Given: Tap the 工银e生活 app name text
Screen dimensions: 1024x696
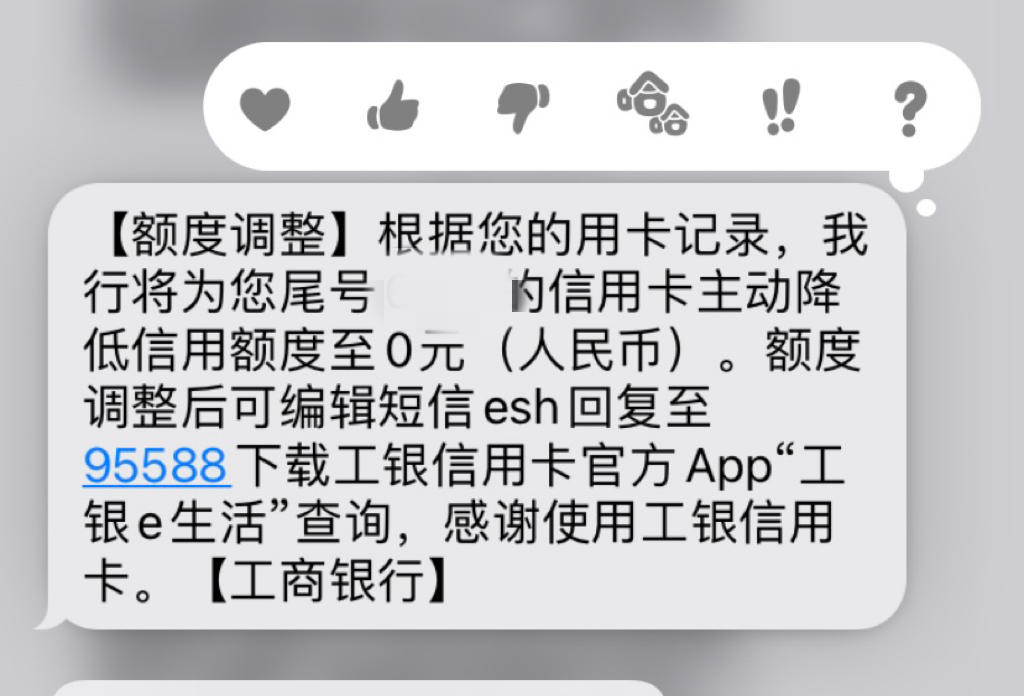Looking at the screenshot, I should click(174, 522).
